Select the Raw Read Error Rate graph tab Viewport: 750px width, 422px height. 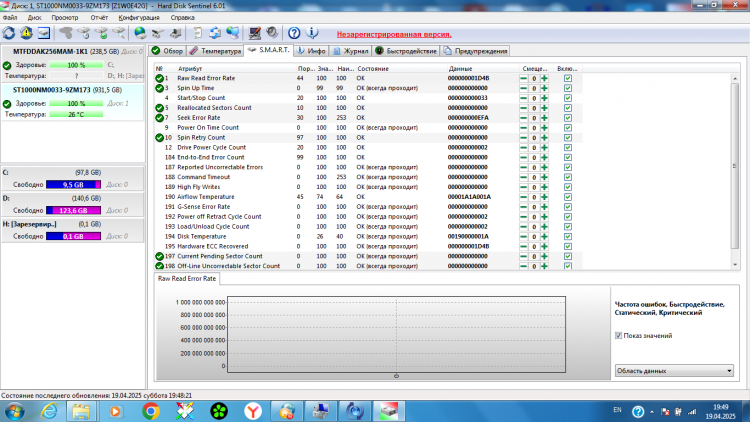[x=187, y=278]
